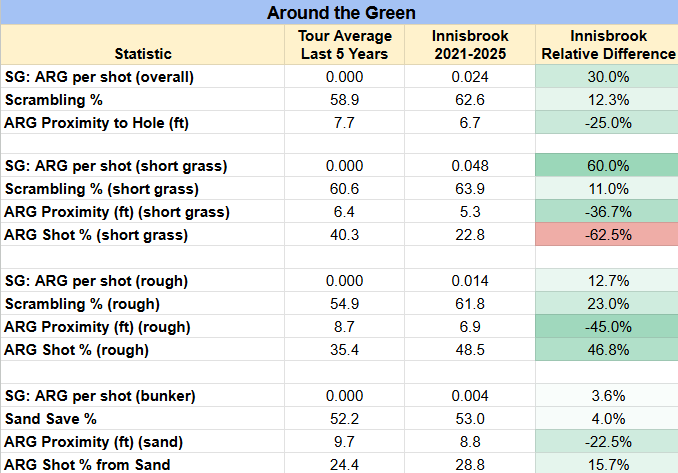Click the 62.6 Innisbrook scrambling value
The width and height of the screenshot is (678, 473).
pos(470,100)
